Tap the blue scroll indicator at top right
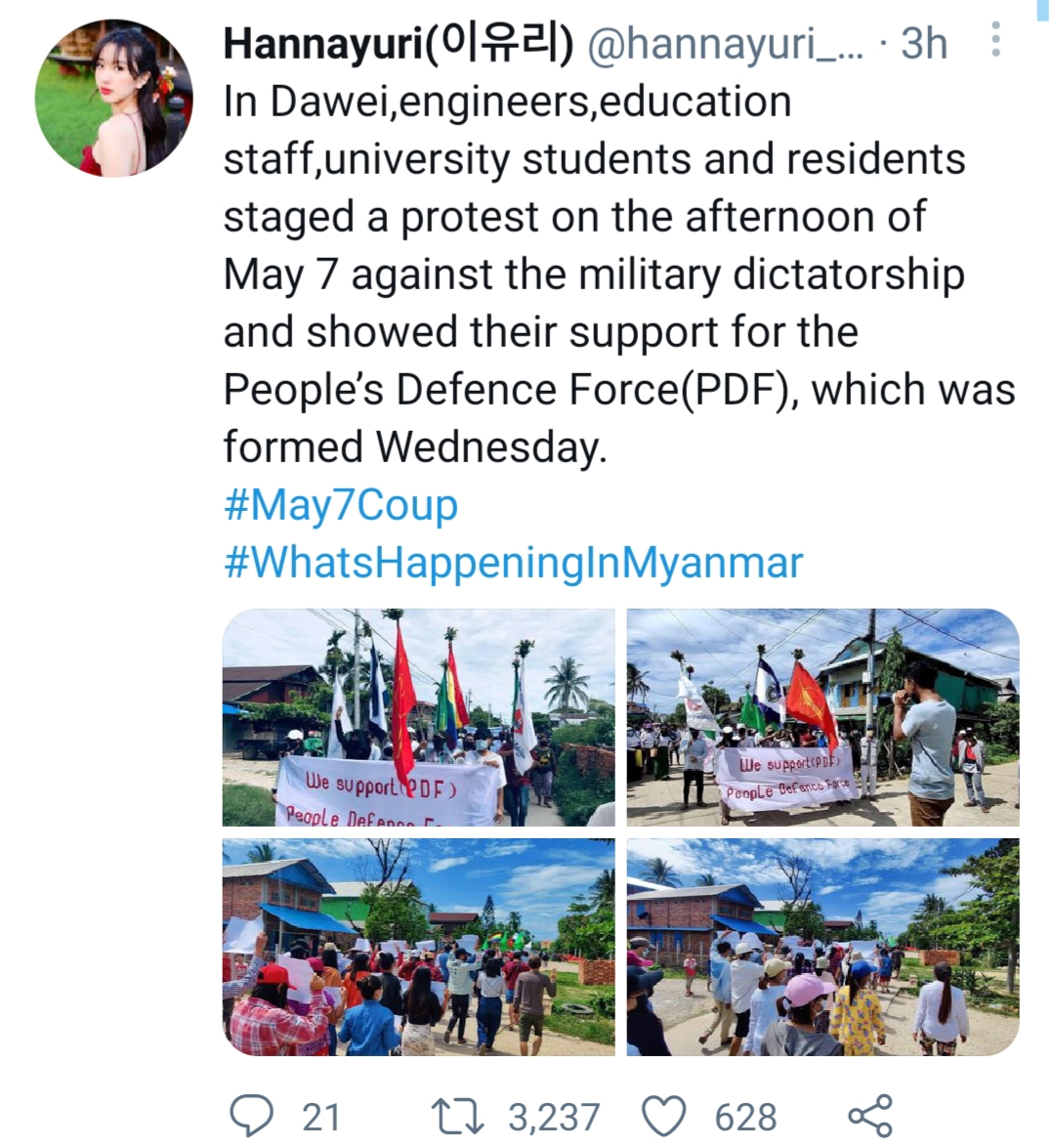The width and height of the screenshot is (1054, 1148). [1042, 10]
